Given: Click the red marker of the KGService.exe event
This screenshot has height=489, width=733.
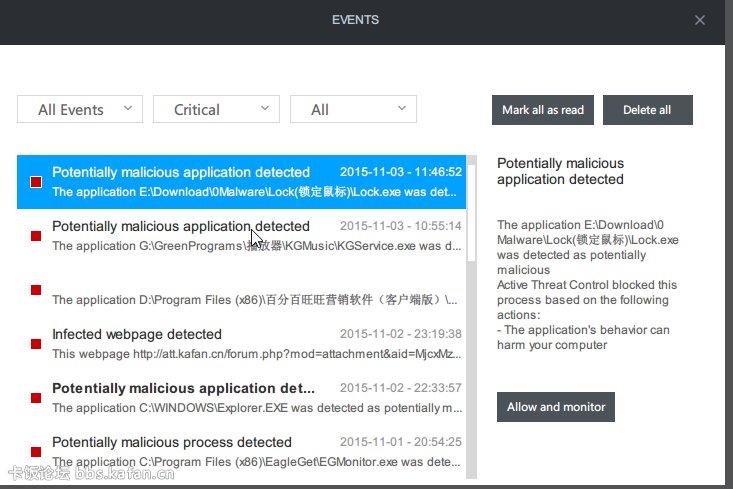Looking at the screenshot, I should 36,236.
